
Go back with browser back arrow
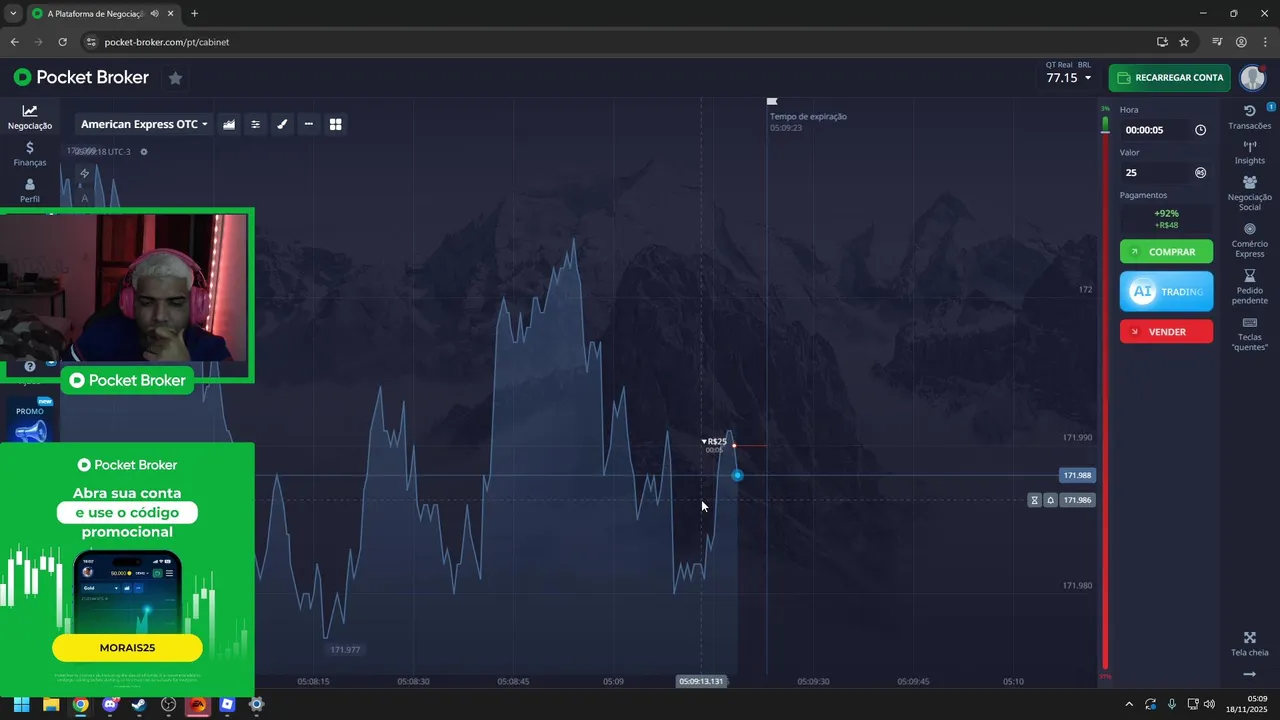14,42
